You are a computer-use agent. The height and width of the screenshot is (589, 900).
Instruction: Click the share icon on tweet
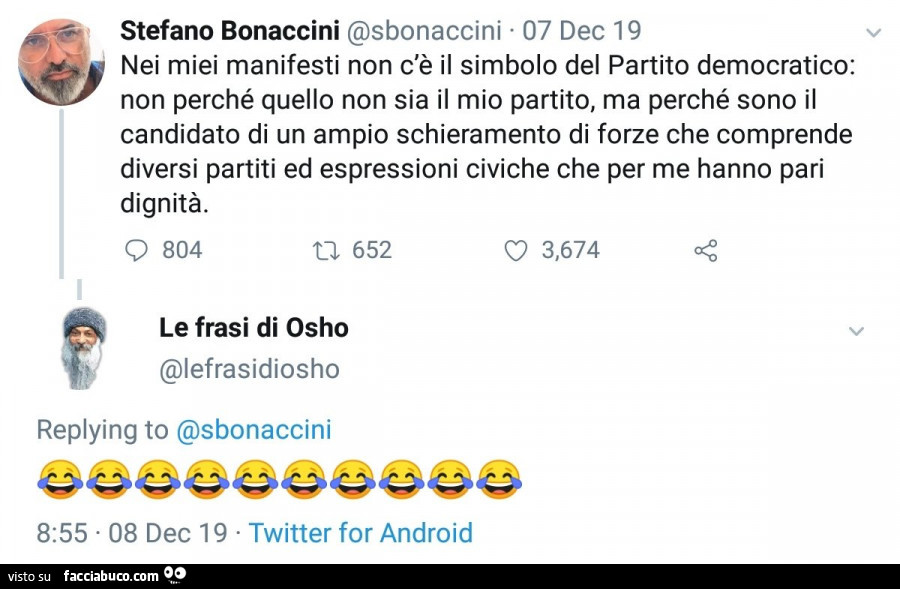[705, 250]
